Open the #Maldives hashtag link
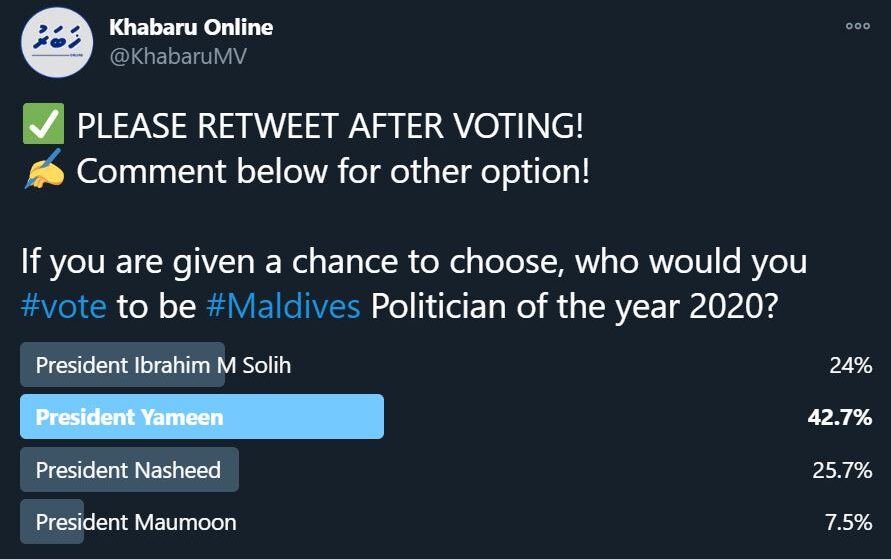 [x=283, y=305]
